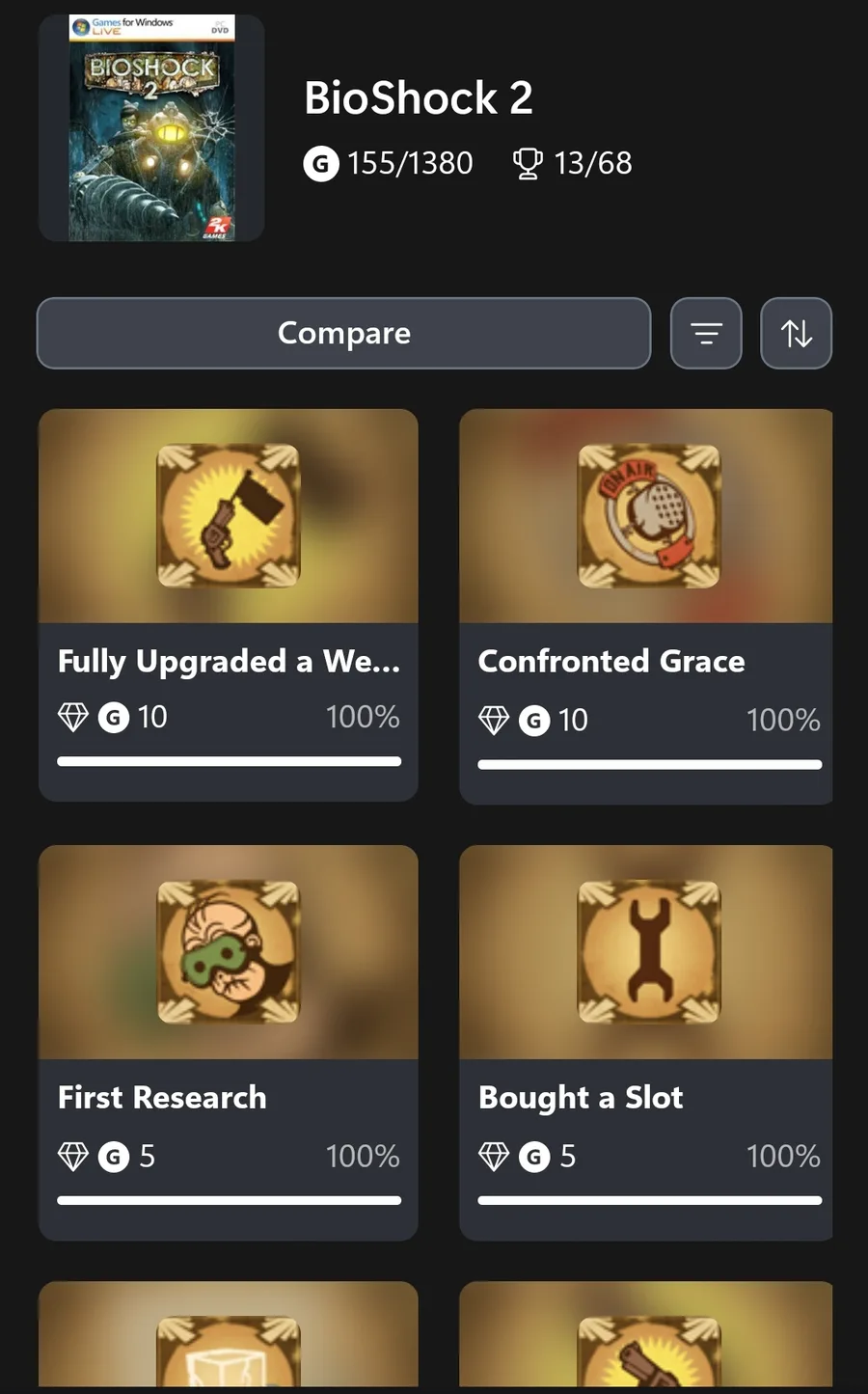Open the sort order arrows button
This screenshot has width=868, height=1394.
(x=796, y=334)
